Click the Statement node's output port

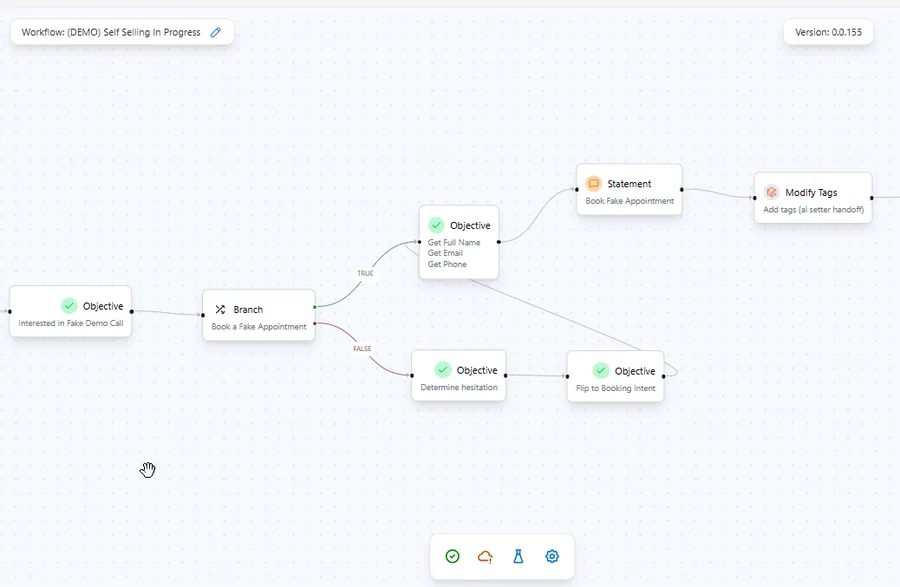(x=682, y=189)
